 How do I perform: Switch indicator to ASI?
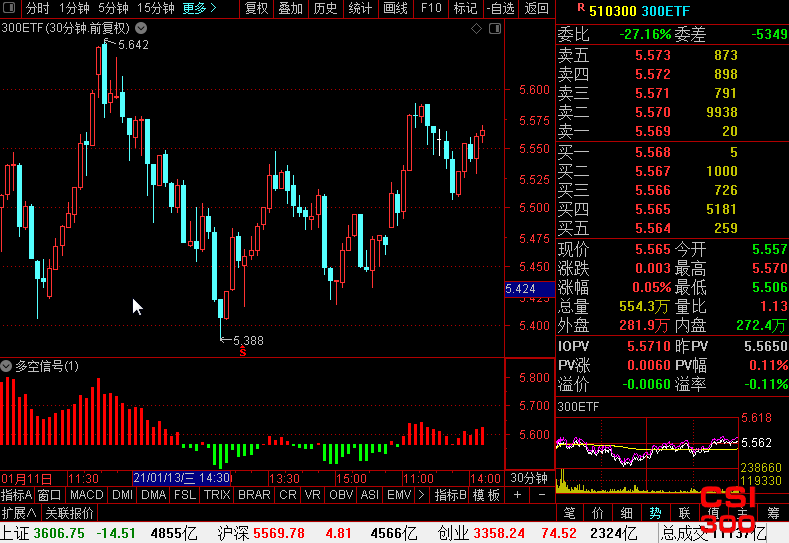[370, 495]
